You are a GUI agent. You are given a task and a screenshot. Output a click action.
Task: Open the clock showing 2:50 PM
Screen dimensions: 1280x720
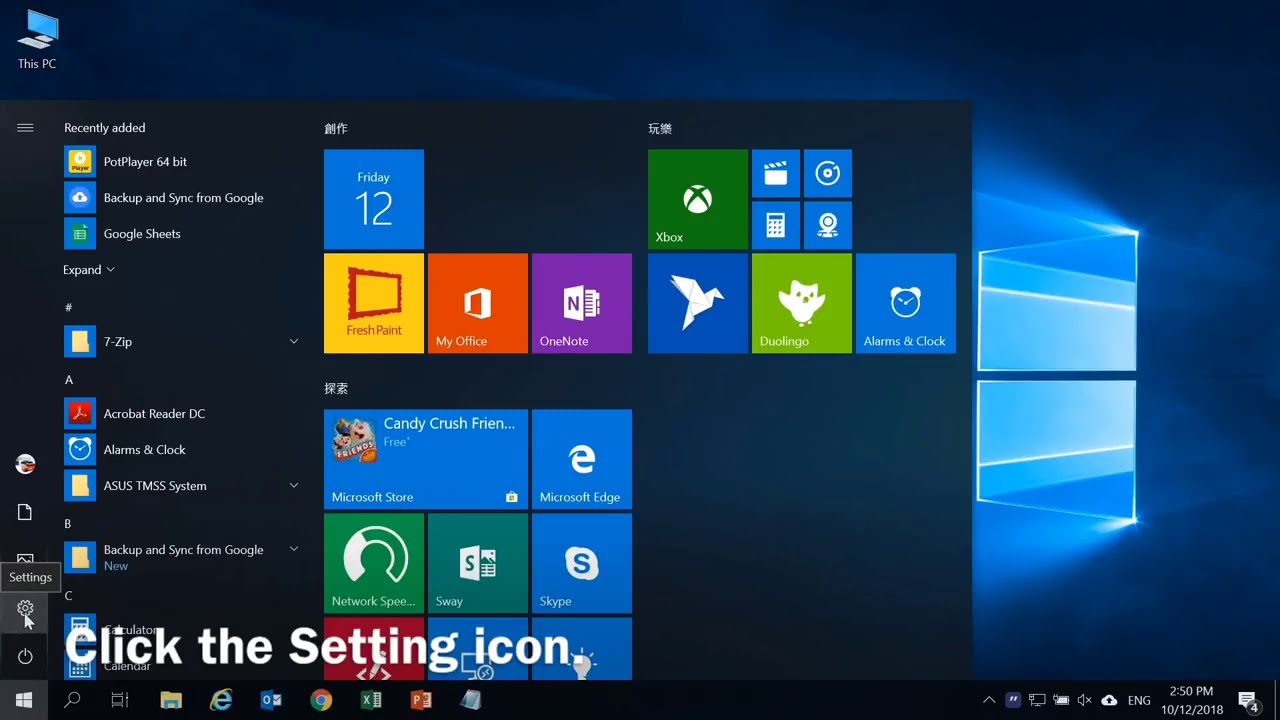(x=1191, y=700)
